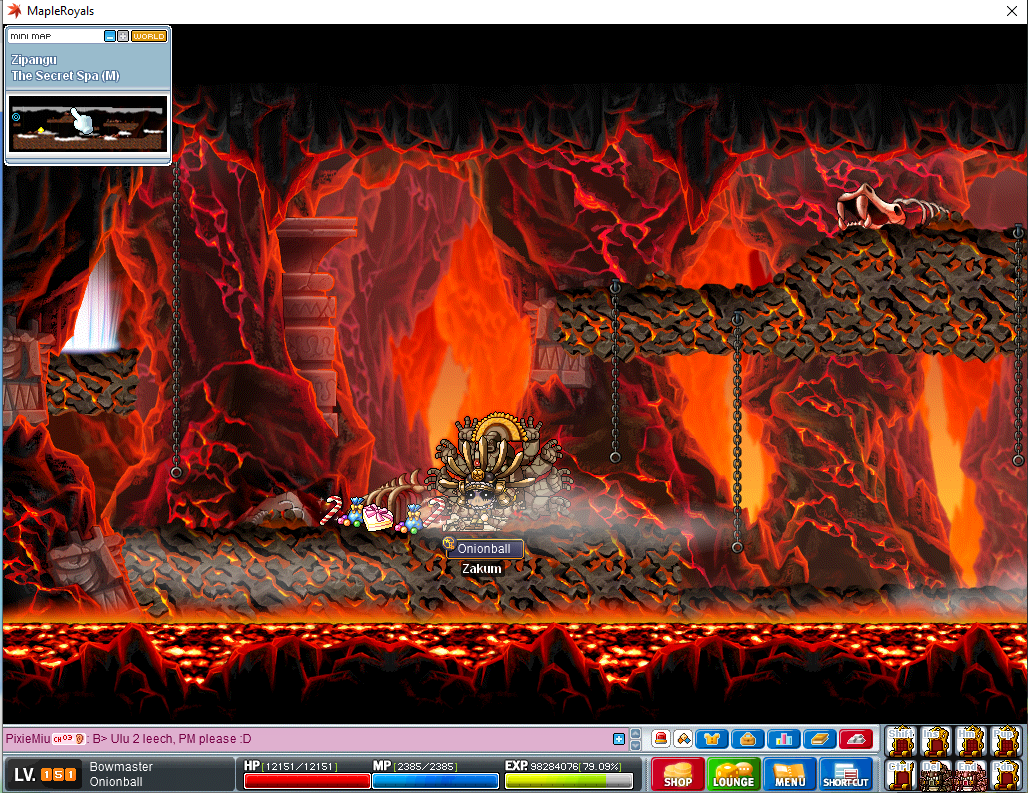Open the megaphone notice icon
Image resolution: width=1028 pixels, height=793 pixels.
pyautogui.click(x=683, y=739)
